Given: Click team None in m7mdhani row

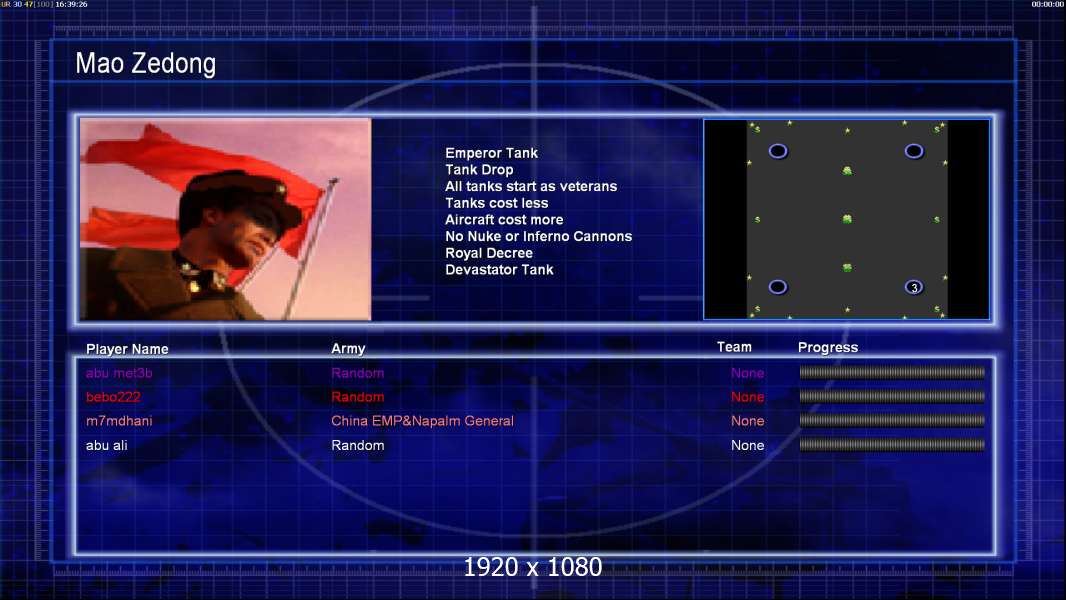Looking at the screenshot, I should [x=748, y=421].
